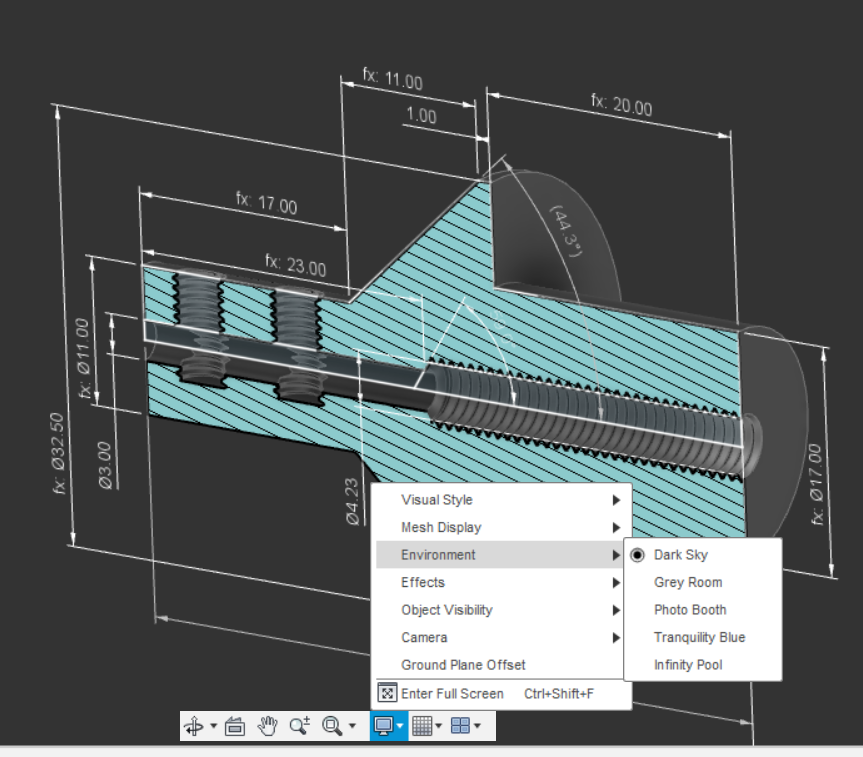
Task: Select the fx: 20.00 dimension
Action: (x=621, y=105)
